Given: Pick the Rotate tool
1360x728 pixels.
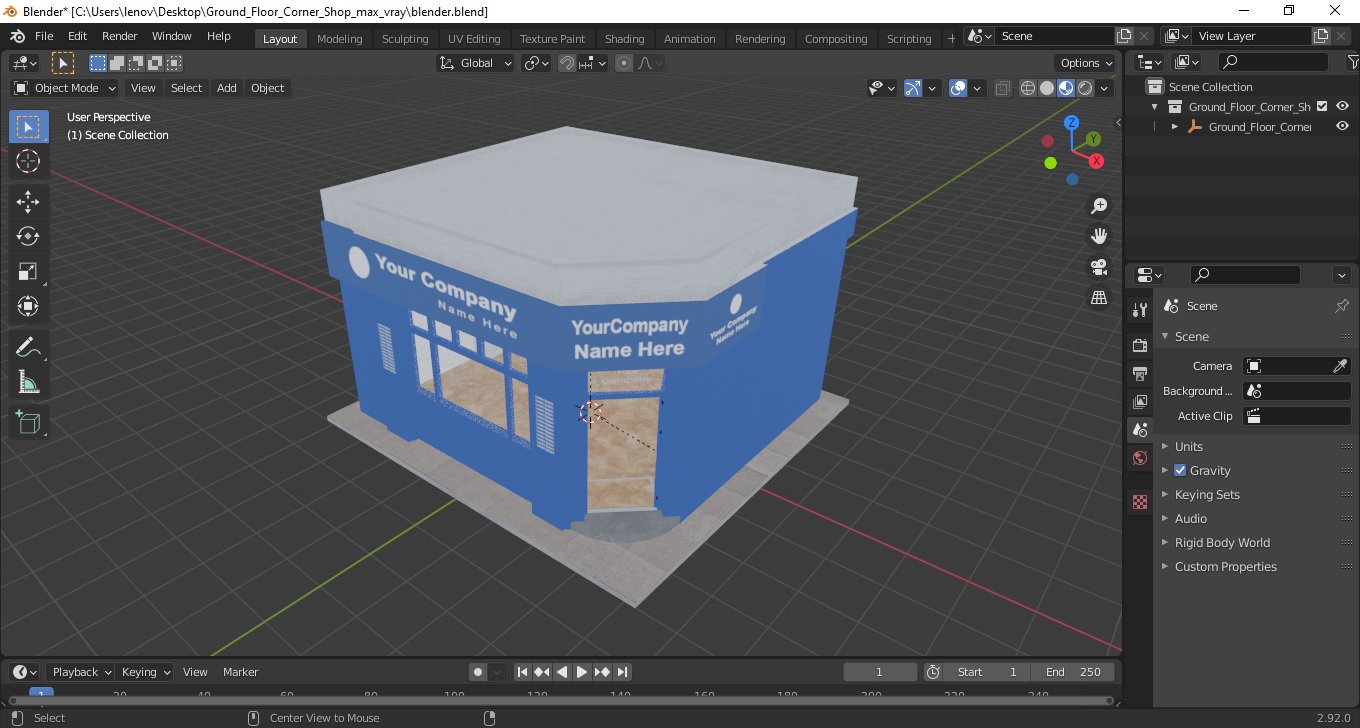Looking at the screenshot, I should tap(28, 236).
